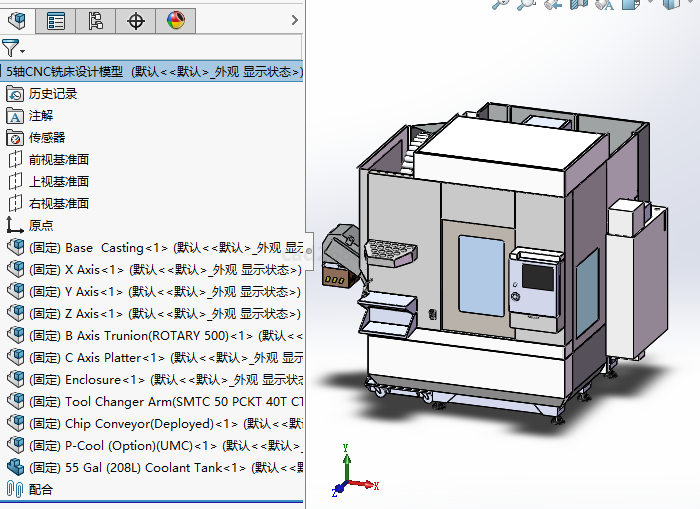700x509 pixels.
Task: Open the DisplayManager color ball tab
Action: tap(175, 20)
